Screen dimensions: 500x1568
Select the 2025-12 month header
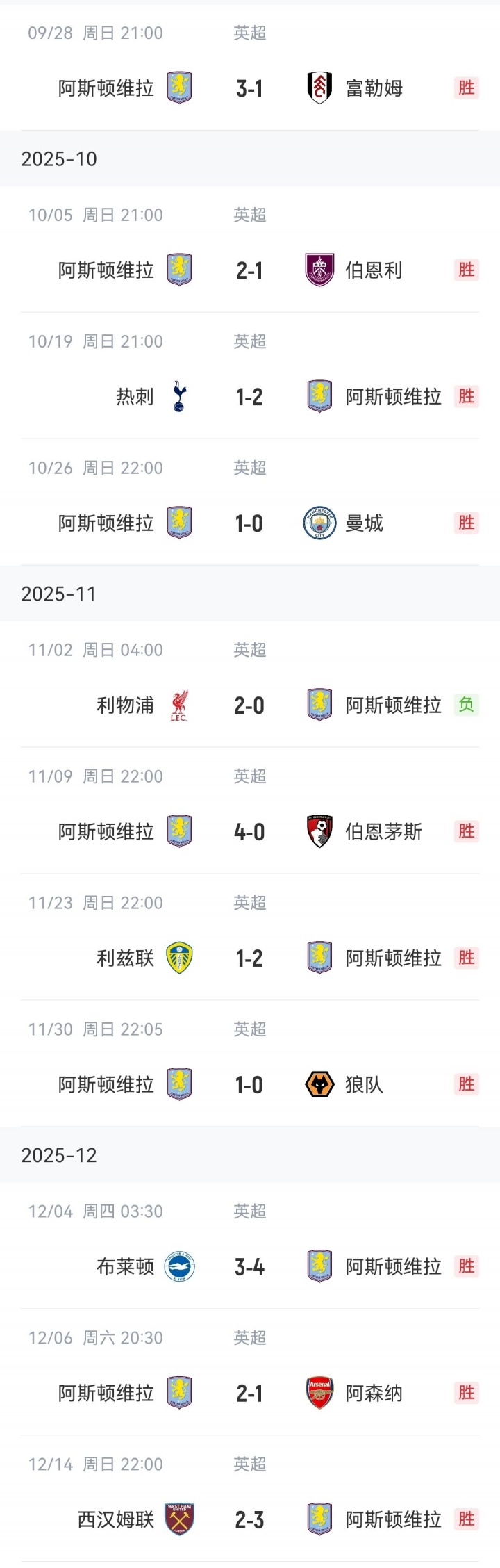59,1156
